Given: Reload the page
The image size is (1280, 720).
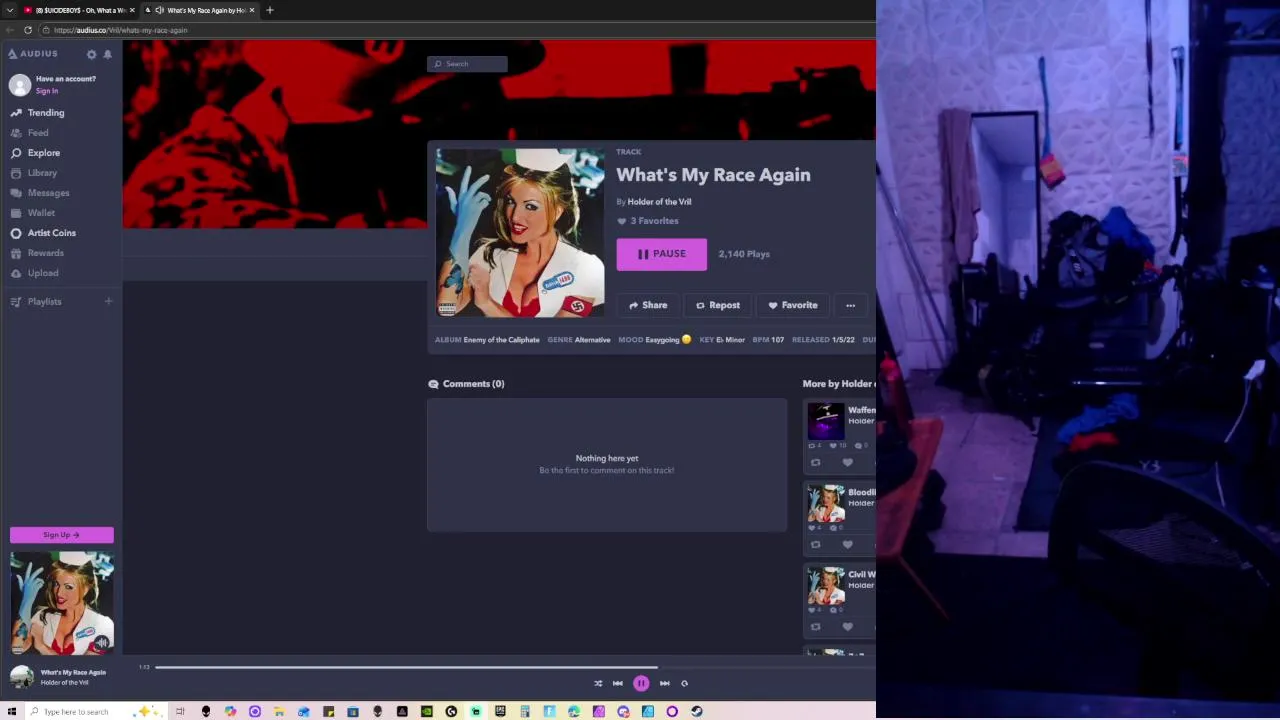Looking at the screenshot, I should (28, 30).
